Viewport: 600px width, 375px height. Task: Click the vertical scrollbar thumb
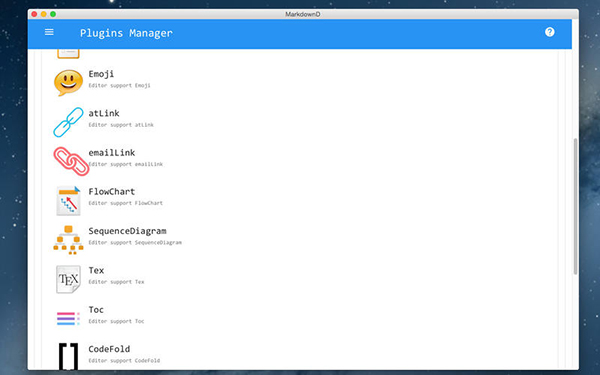coord(575,206)
